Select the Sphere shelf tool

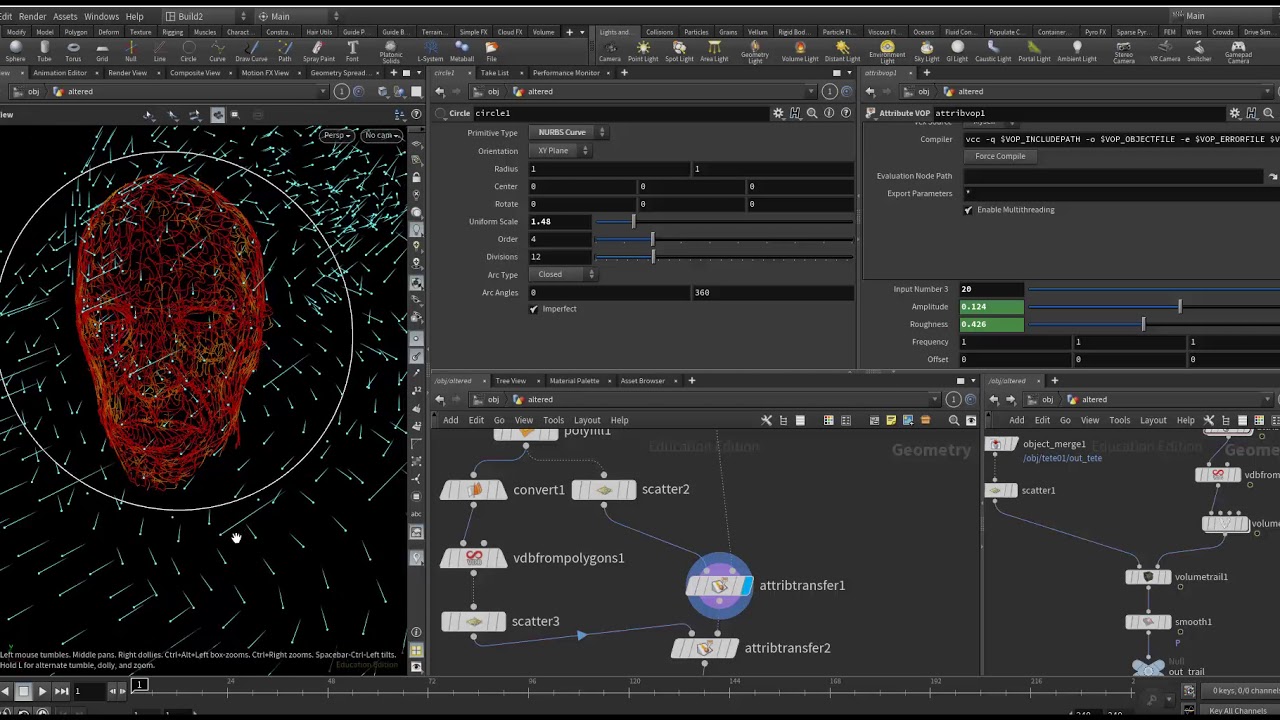[x=15, y=51]
